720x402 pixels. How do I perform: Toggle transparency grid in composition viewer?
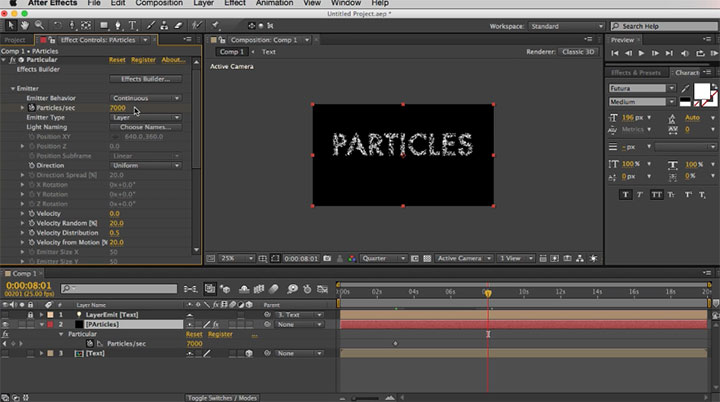[427, 259]
